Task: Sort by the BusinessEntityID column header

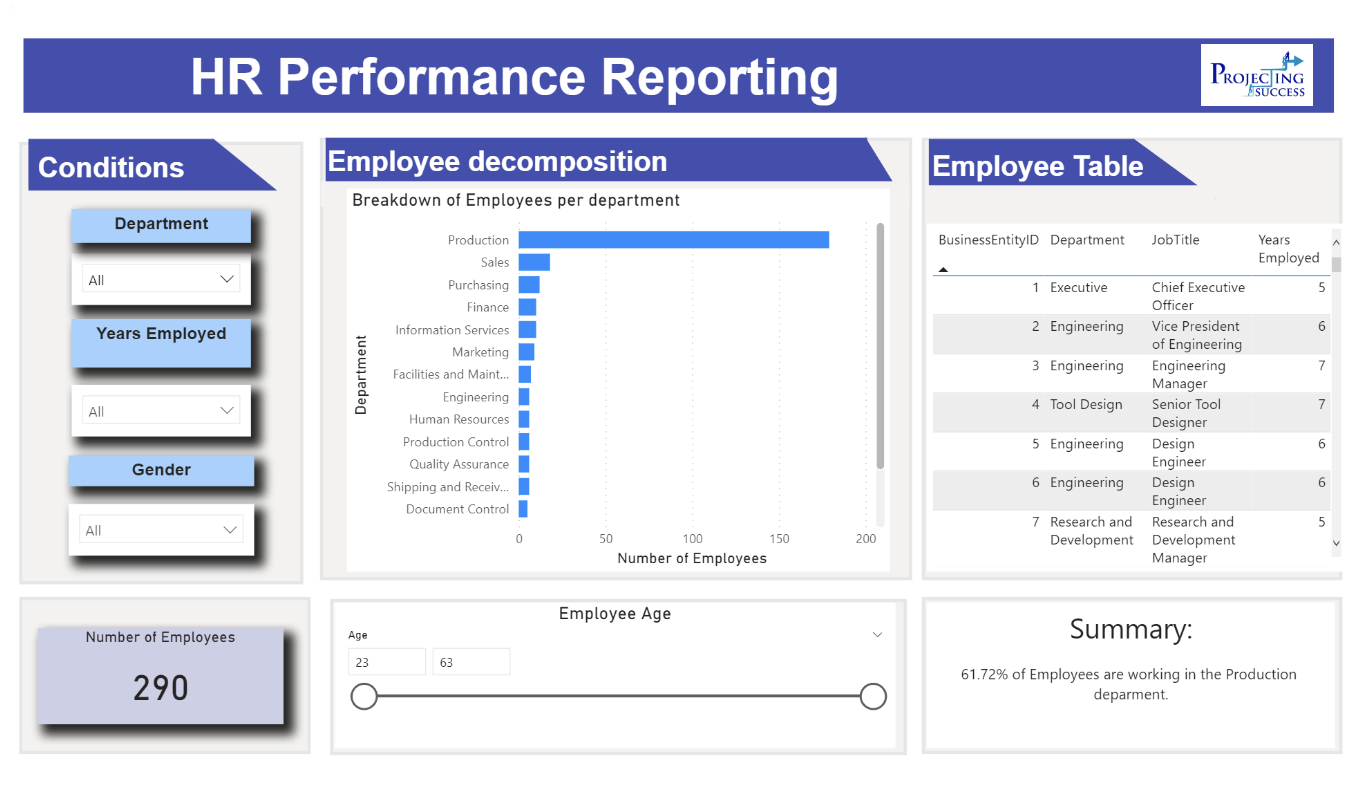Action: pyautogui.click(x=988, y=240)
